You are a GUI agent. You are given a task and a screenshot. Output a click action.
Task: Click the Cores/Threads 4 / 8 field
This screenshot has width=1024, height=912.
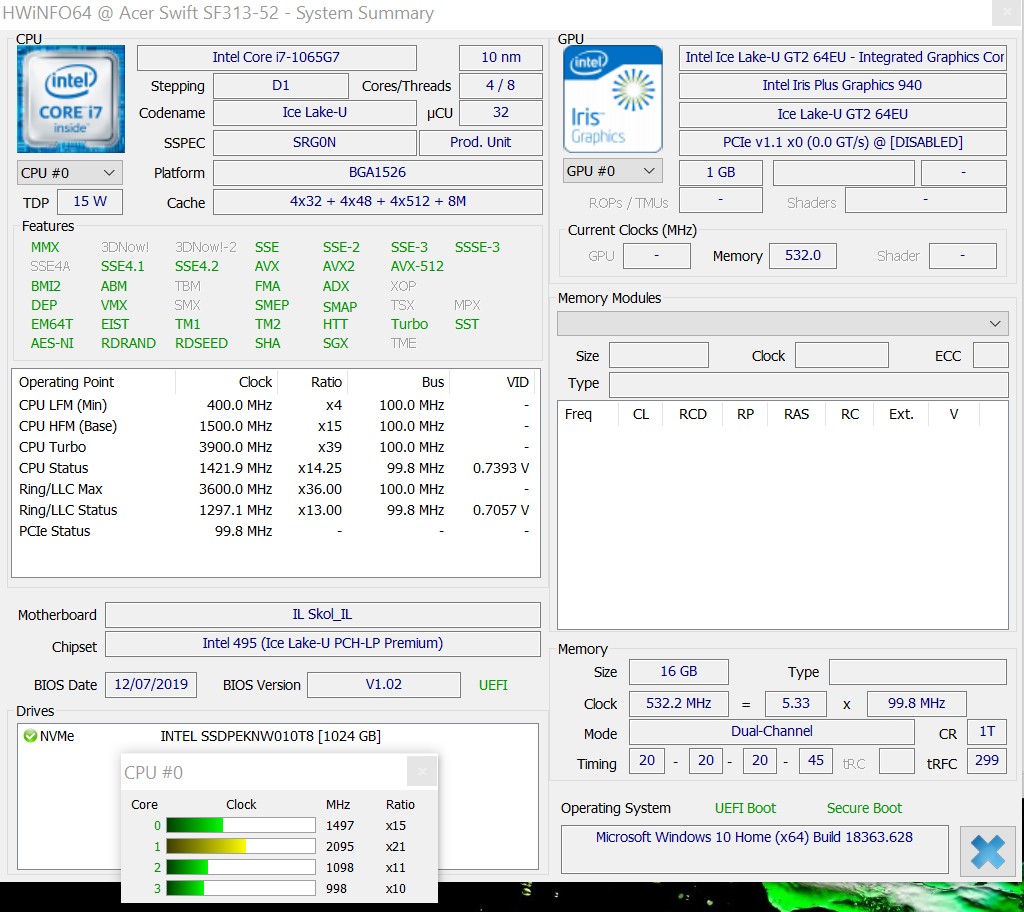[x=501, y=86]
